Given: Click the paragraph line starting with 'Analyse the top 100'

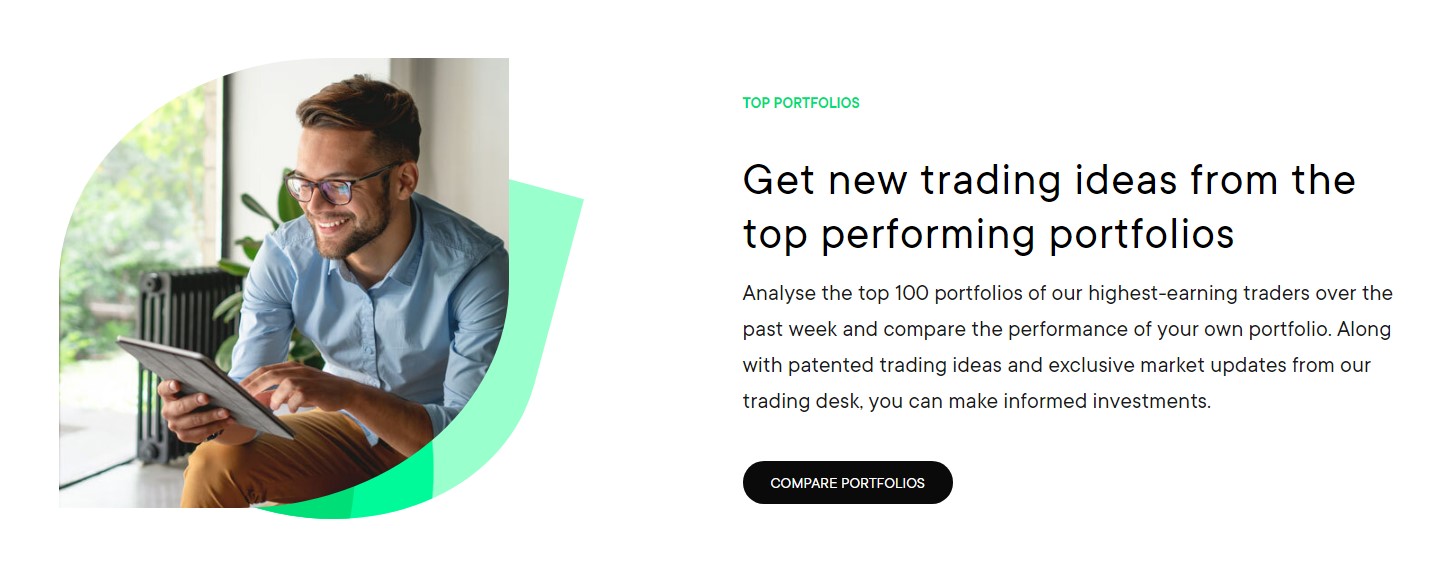Looking at the screenshot, I should [x=1067, y=293].
